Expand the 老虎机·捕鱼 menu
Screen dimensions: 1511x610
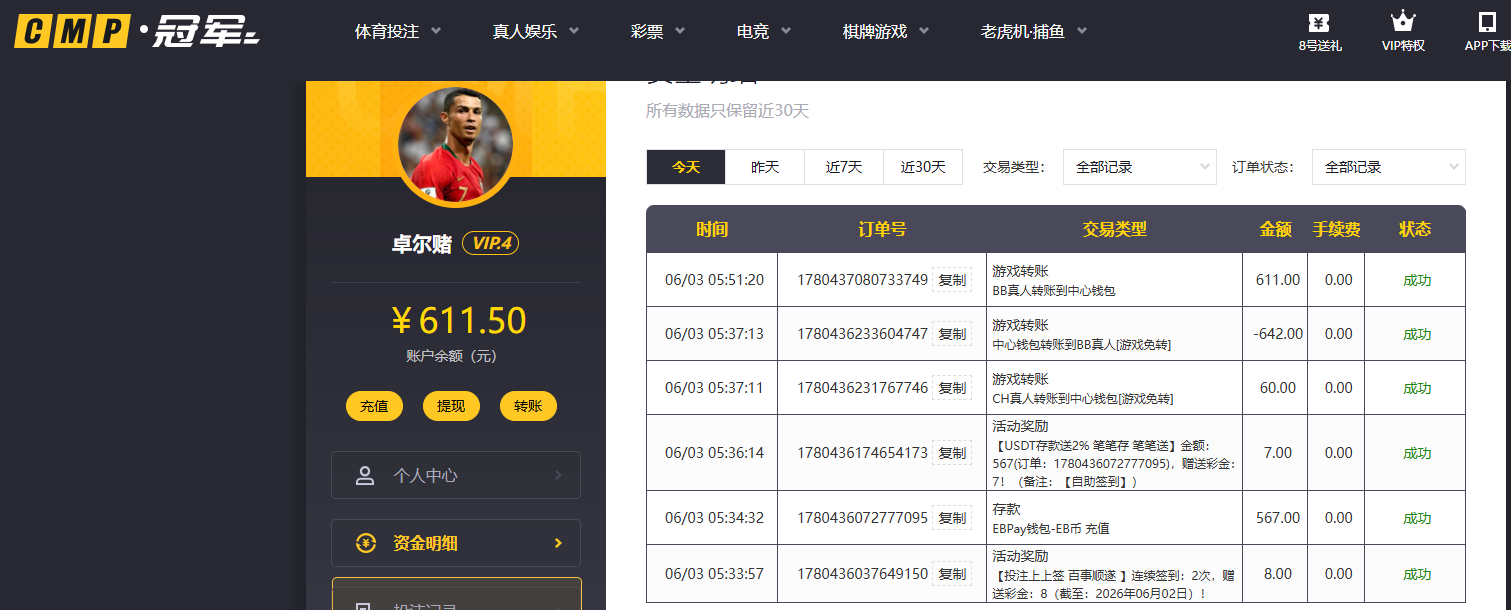click(x=1034, y=31)
